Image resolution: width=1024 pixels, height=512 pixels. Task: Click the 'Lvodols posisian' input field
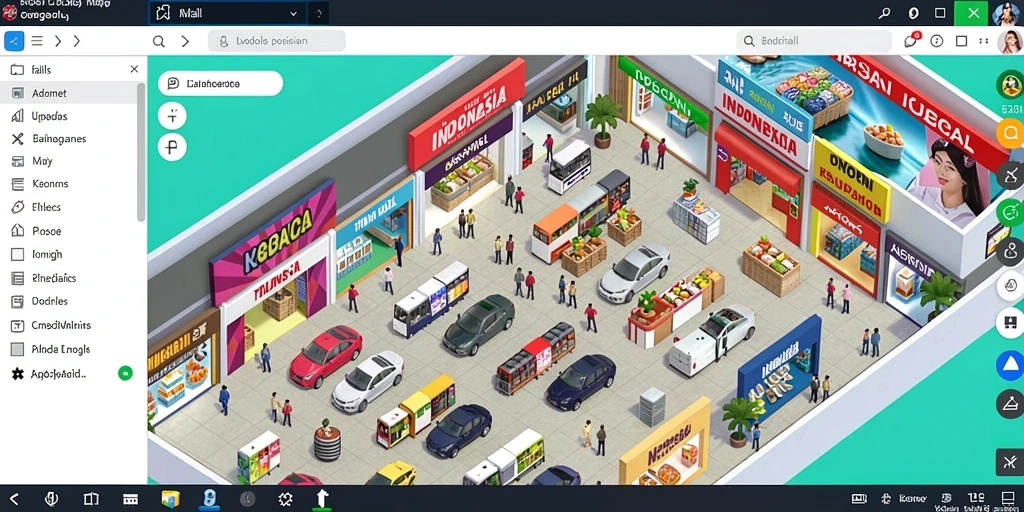pos(277,40)
